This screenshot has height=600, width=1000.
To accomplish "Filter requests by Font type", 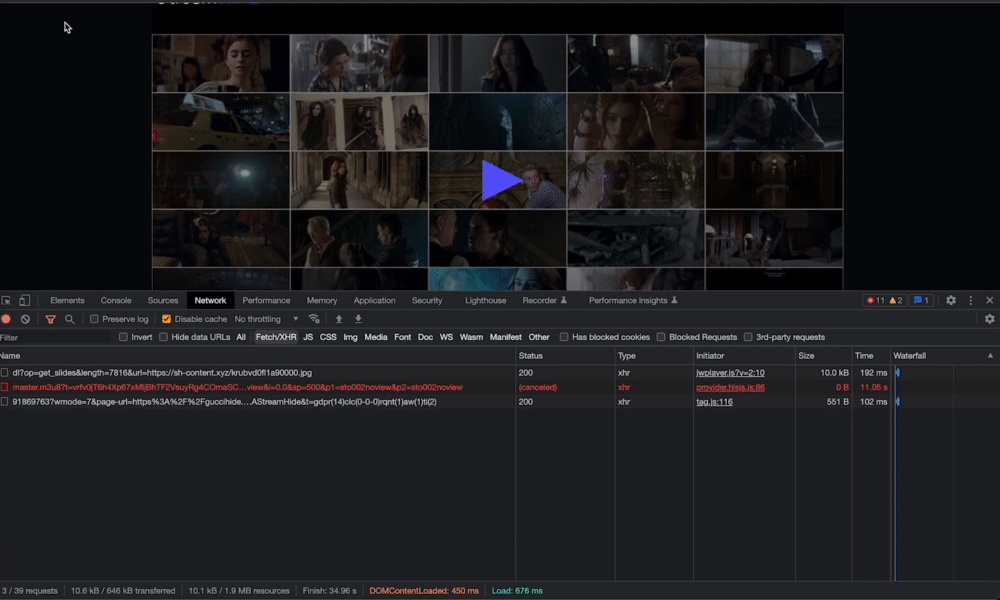I will 402,337.
